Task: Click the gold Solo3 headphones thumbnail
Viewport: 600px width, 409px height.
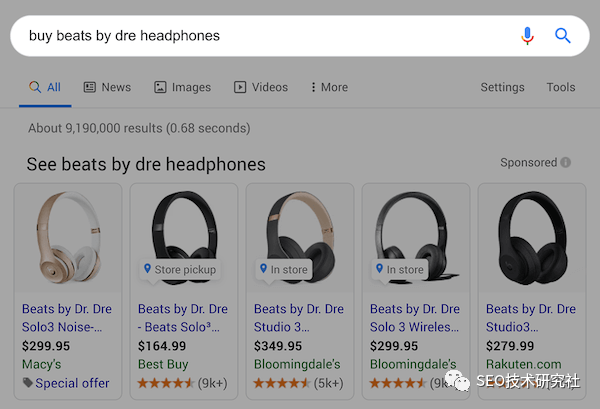Action: tap(68, 238)
